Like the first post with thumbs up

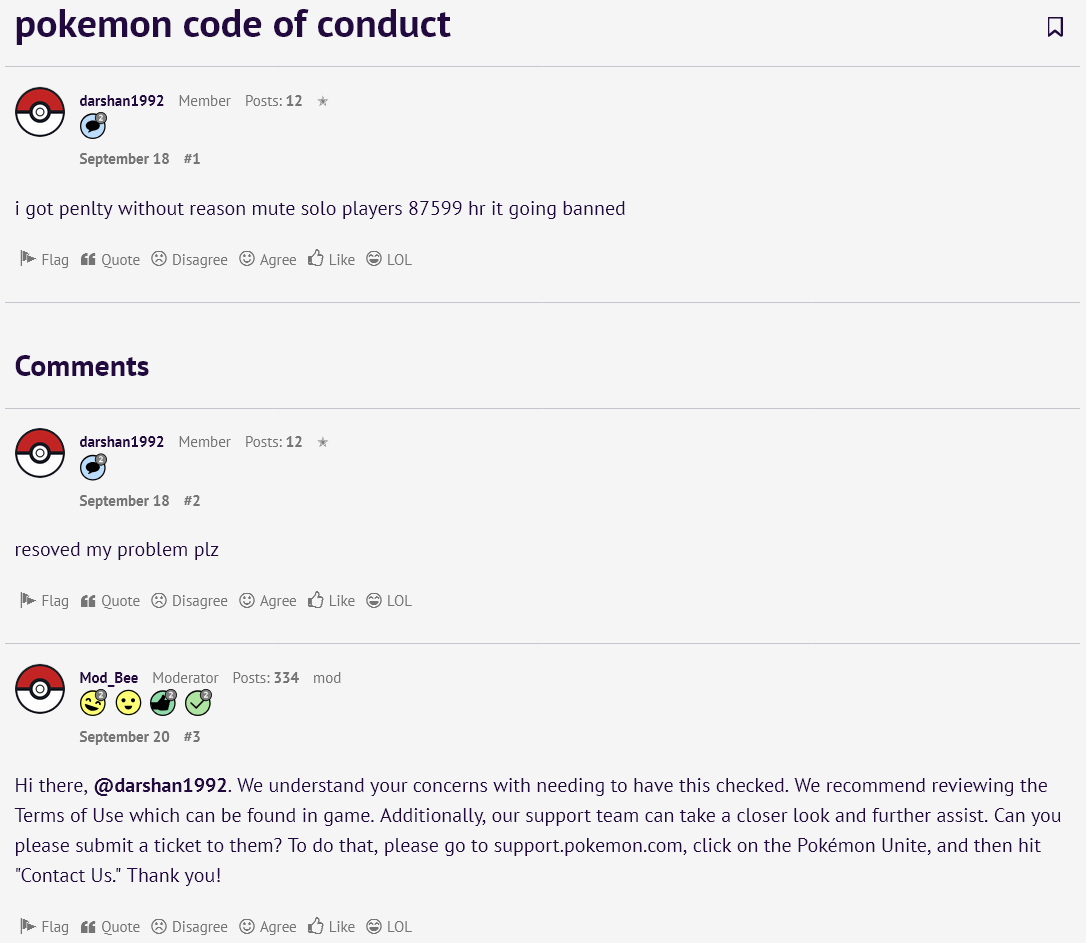coord(331,259)
